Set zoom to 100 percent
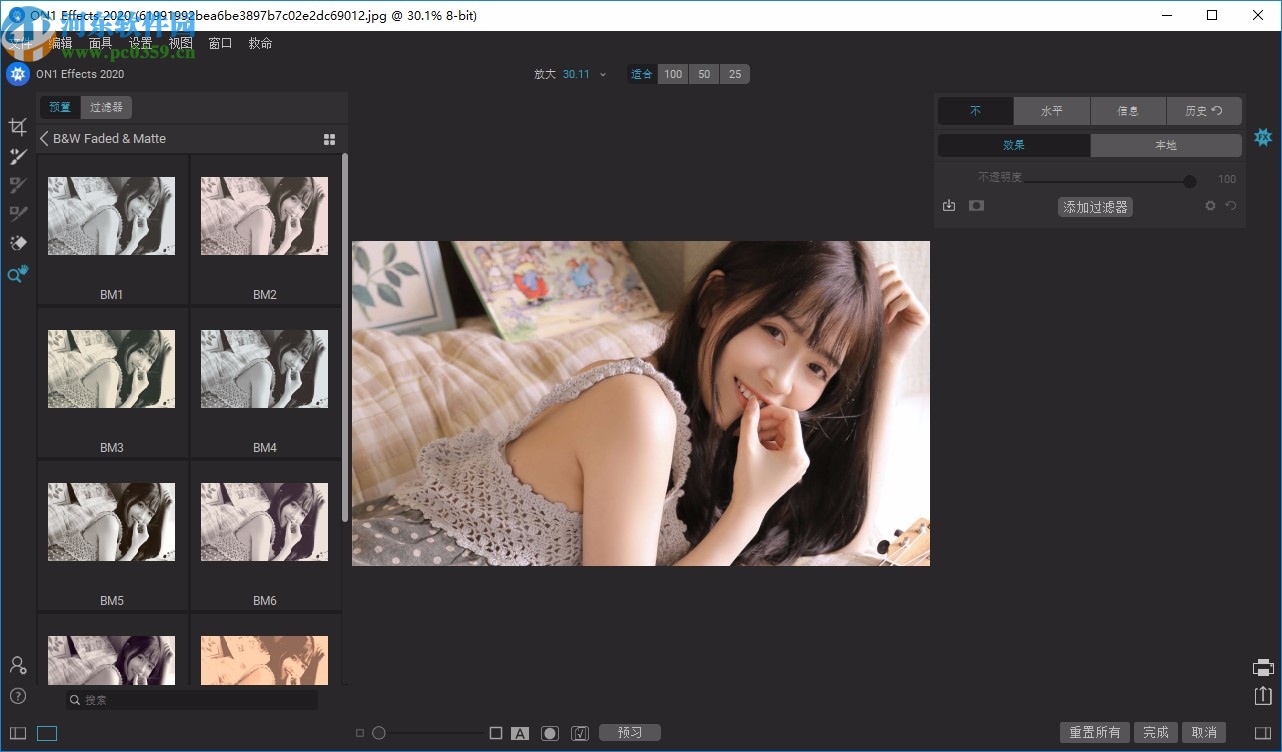 (673, 74)
